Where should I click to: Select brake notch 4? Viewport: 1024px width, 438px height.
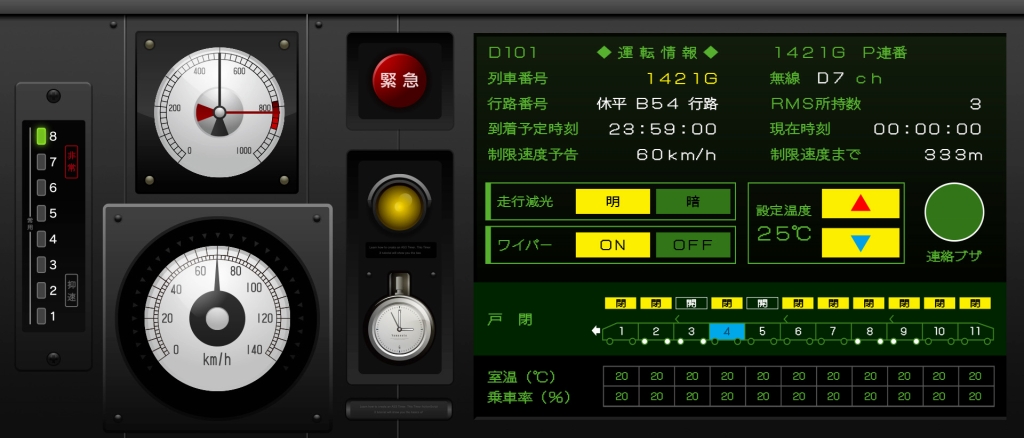(41, 239)
